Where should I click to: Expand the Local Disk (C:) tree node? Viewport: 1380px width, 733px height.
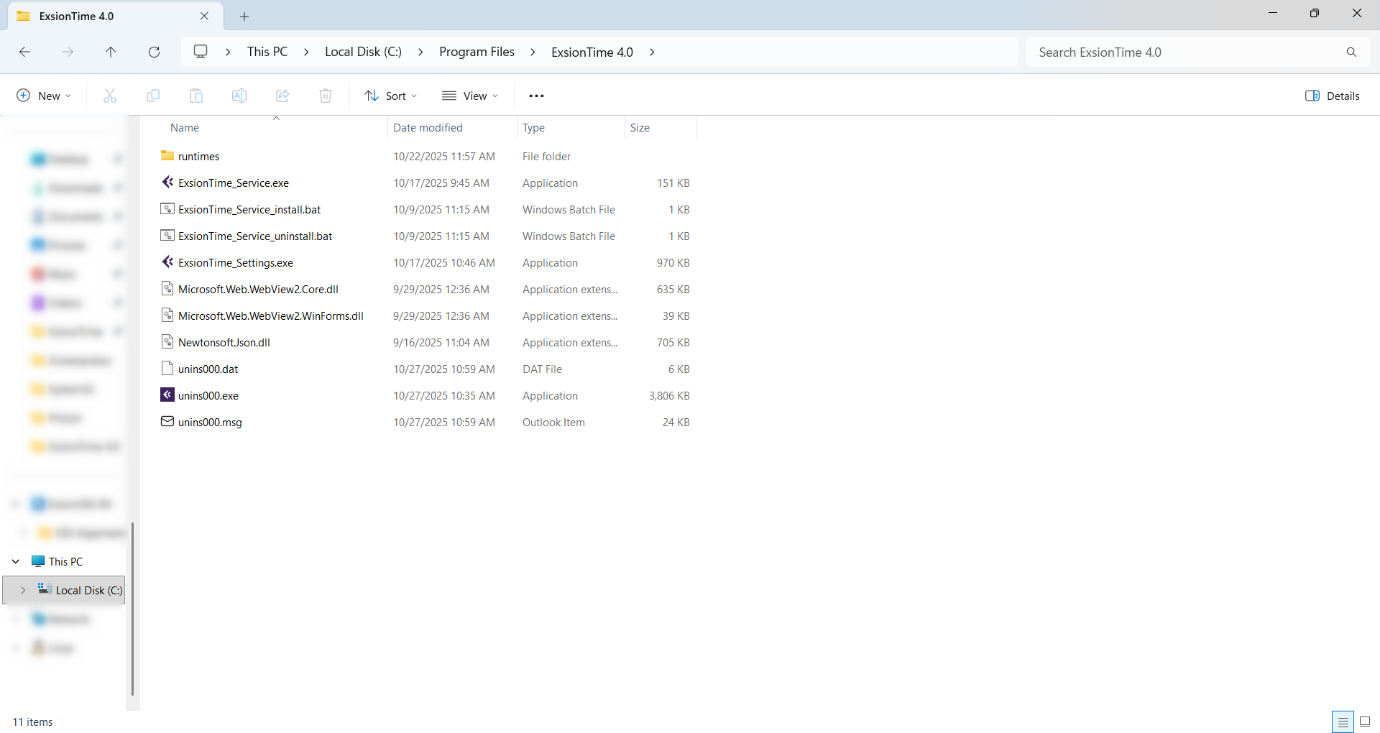coord(23,590)
